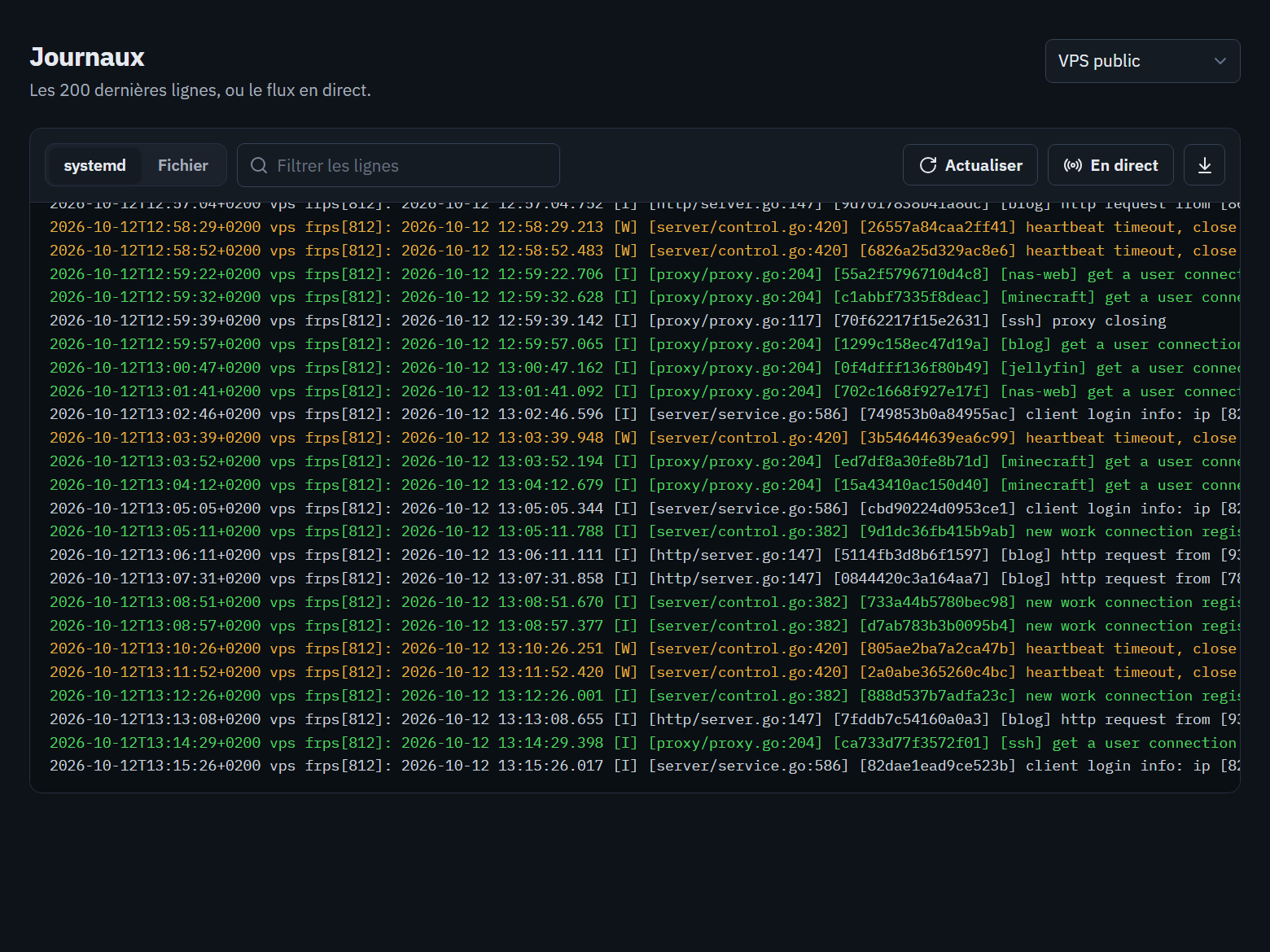Click the download logs icon button
Screen dimensions: 1270x952
(1205, 165)
